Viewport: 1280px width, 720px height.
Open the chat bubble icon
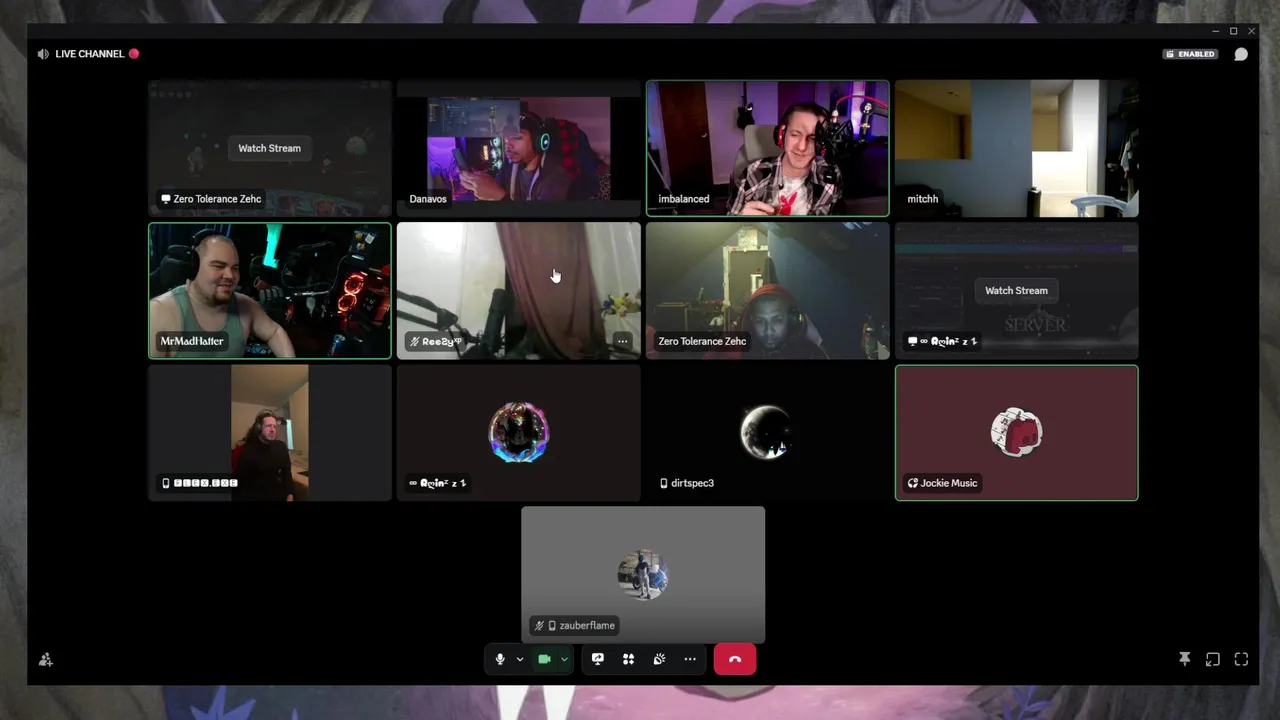coord(1241,54)
